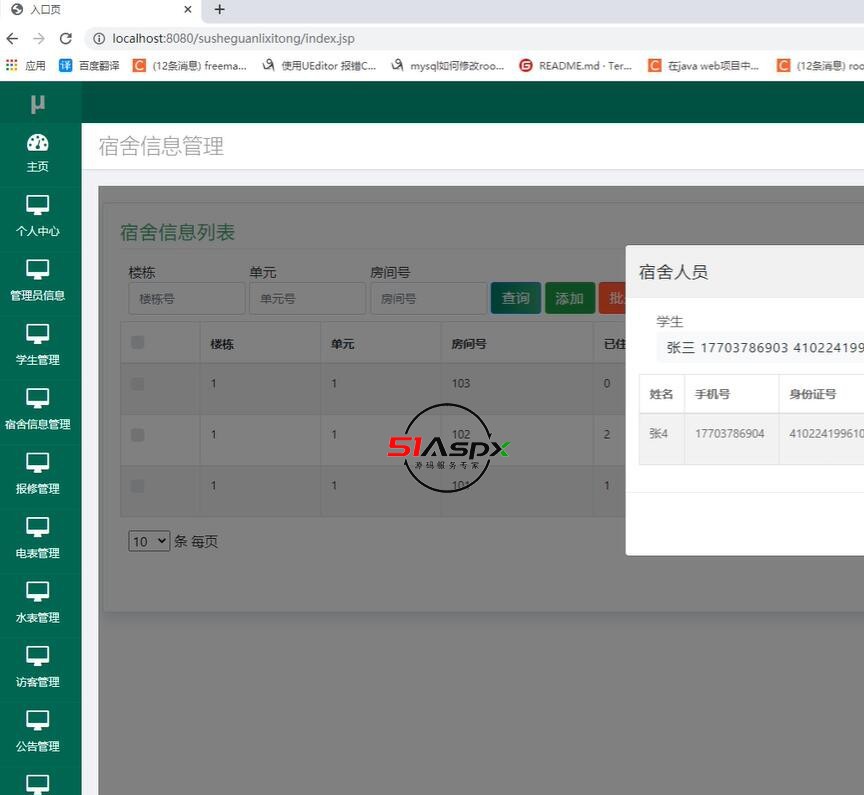Click the 查询 search button
Image resolution: width=864 pixels, height=795 pixels.
pyautogui.click(x=515, y=298)
